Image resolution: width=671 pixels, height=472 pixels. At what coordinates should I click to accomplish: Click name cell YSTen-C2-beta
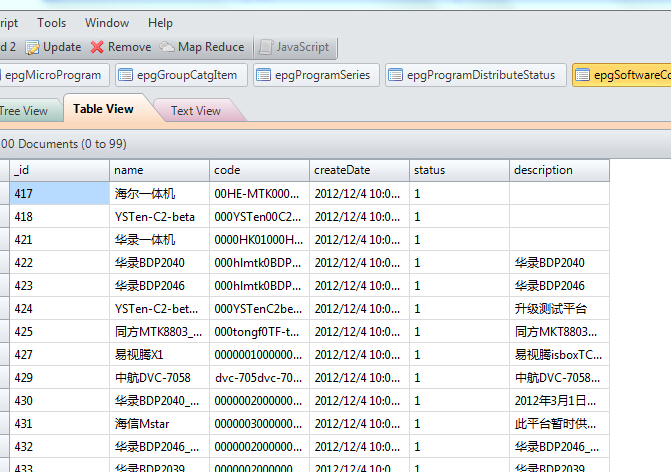(x=160, y=217)
